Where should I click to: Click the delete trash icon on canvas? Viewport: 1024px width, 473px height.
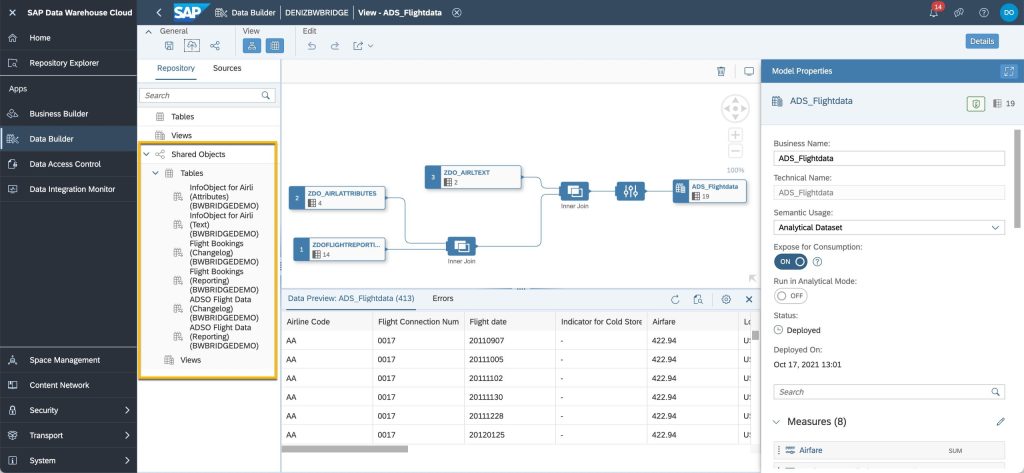pyautogui.click(x=720, y=71)
